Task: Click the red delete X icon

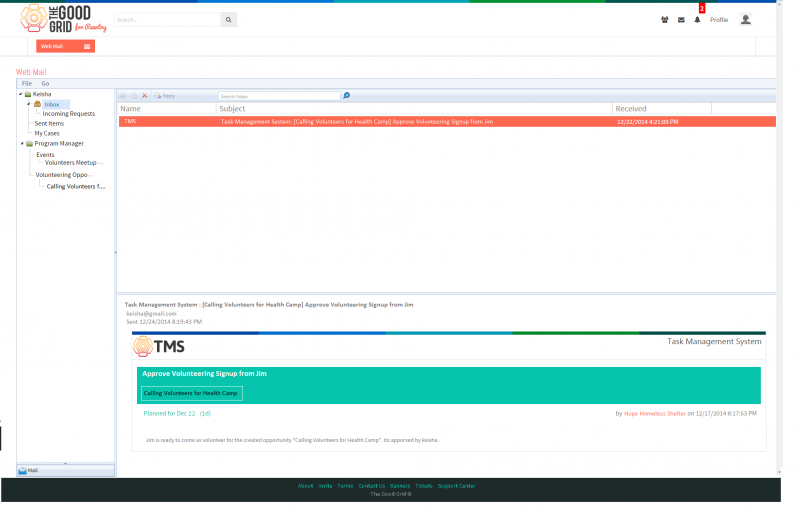Action: click(x=145, y=96)
